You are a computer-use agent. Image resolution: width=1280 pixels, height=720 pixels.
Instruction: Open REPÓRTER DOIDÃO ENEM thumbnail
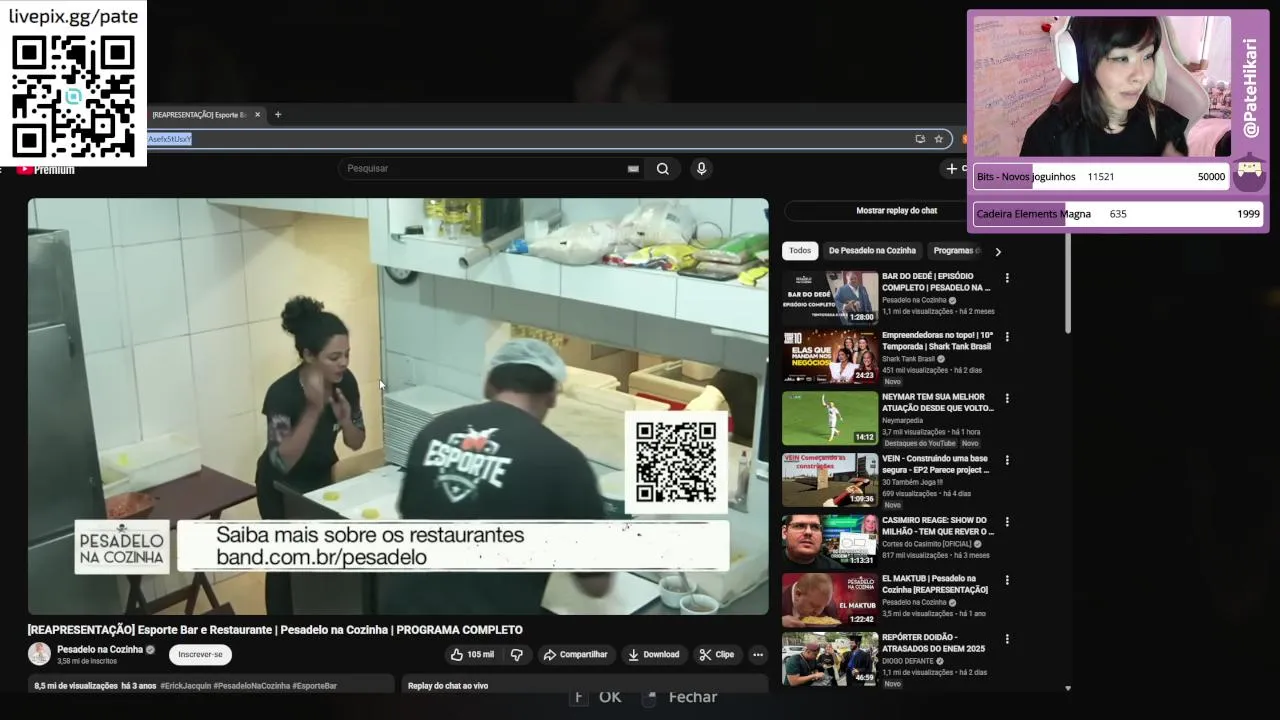click(x=830, y=659)
